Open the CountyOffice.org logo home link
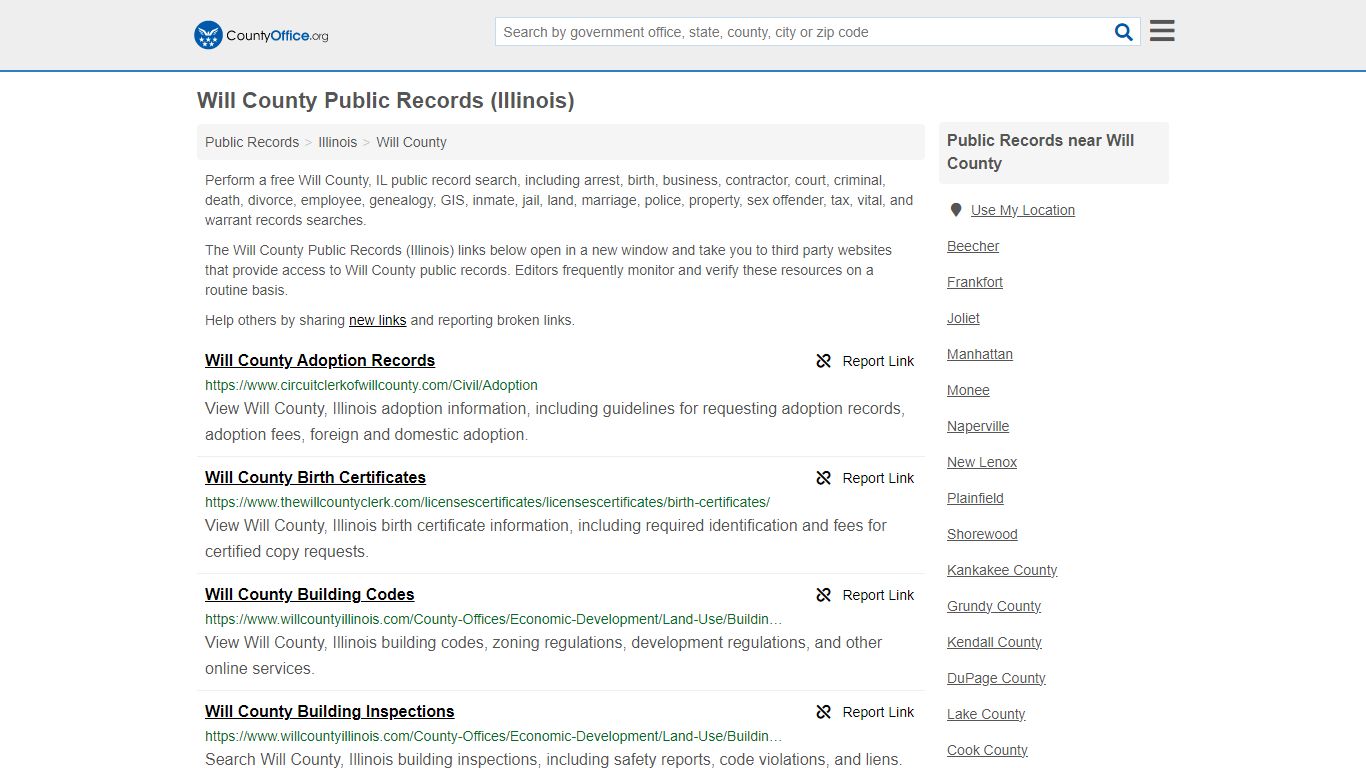The image size is (1366, 768). pos(261,35)
